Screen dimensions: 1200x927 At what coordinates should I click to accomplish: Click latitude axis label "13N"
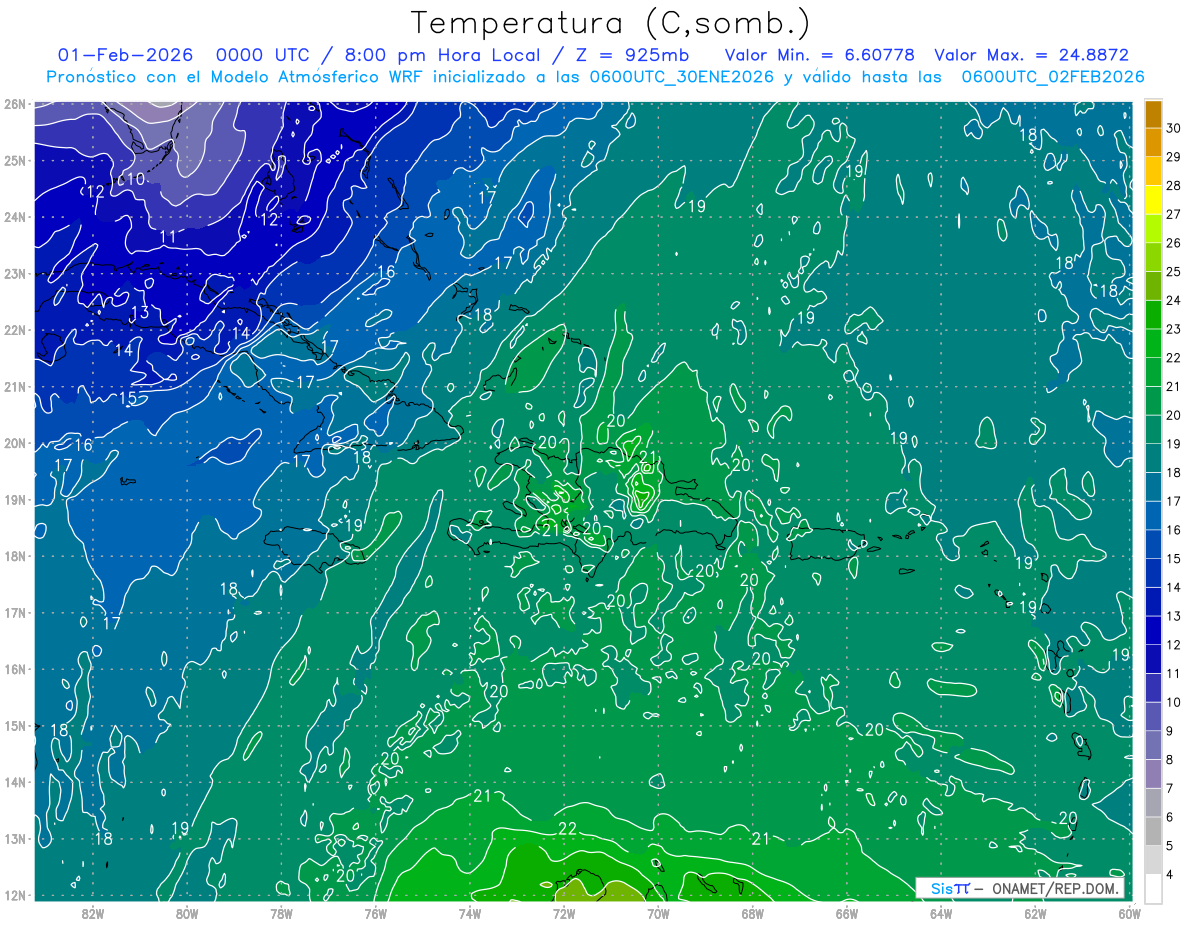tap(15, 838)
